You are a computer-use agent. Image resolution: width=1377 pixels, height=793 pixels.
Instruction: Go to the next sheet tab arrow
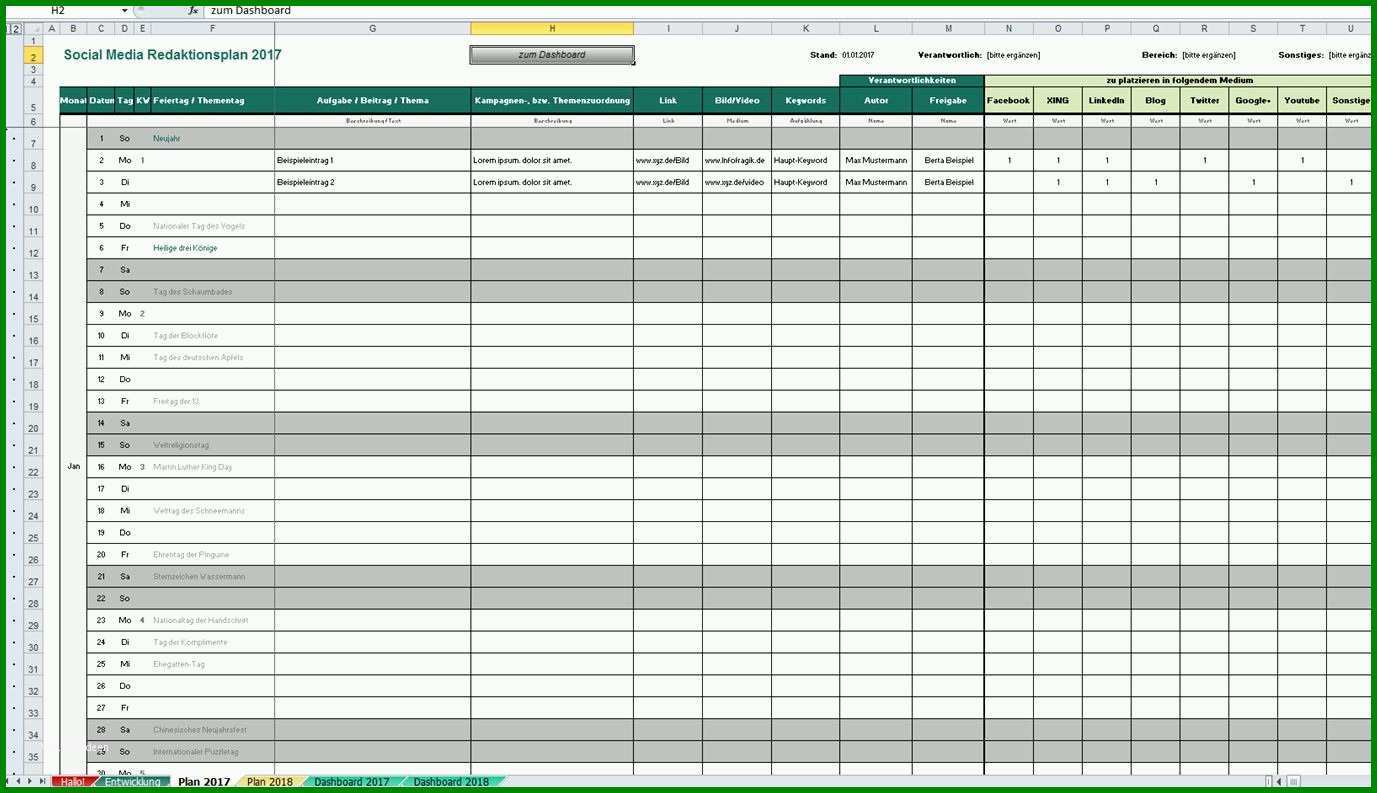coord(32,781)
